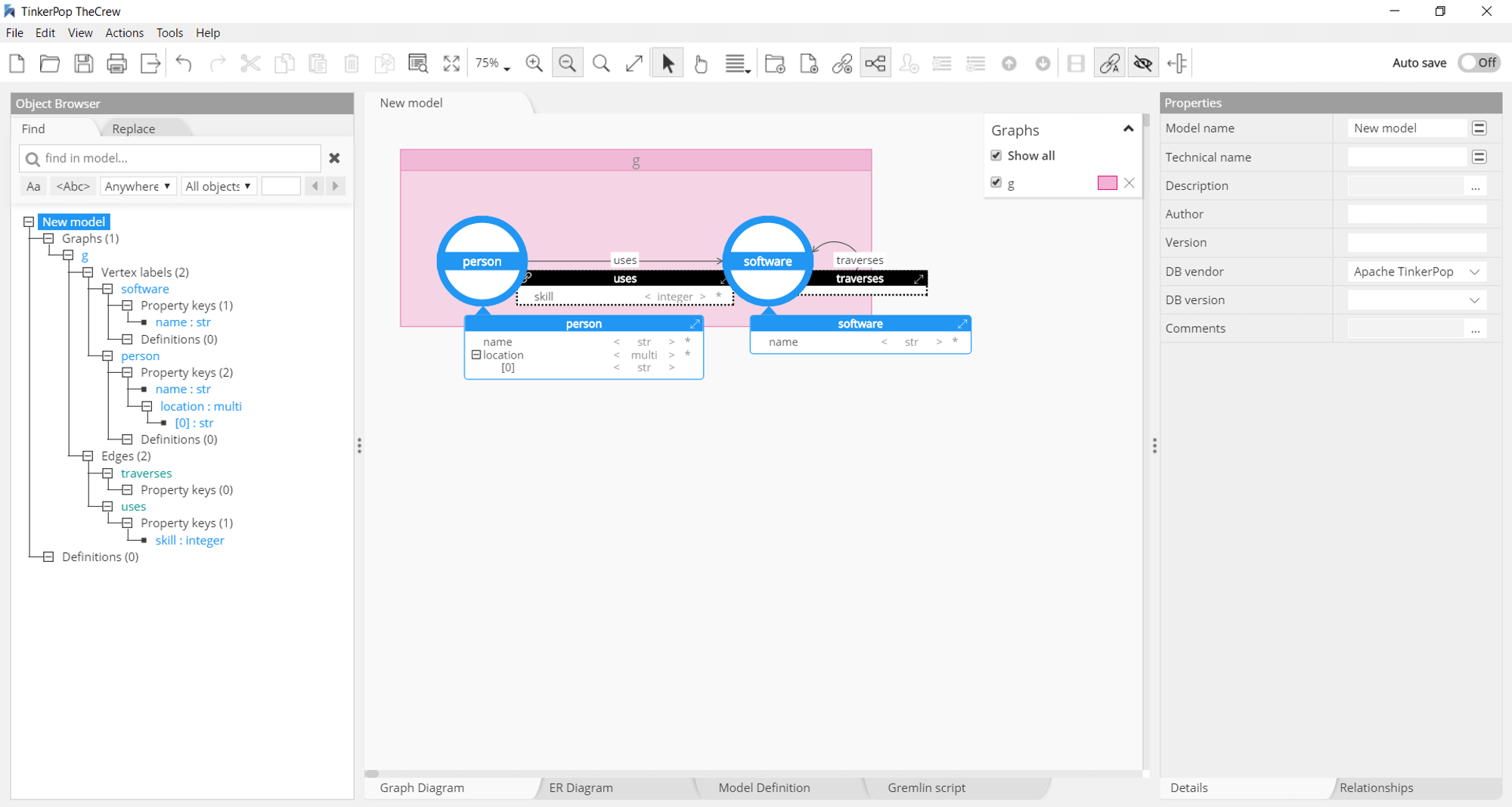Click the Technical name options button
Image resolution: width=1512 pixels, height=807 pixels.
(x=1479, y=157)
